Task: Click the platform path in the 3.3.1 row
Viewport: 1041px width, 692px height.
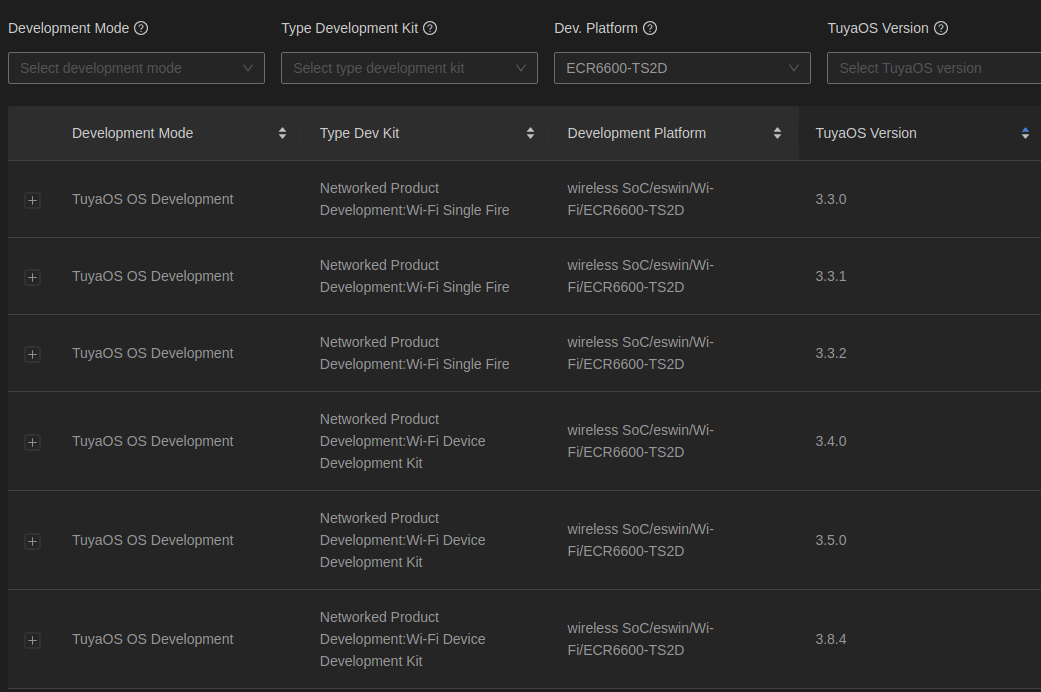Action: click(x=640, y=276)
